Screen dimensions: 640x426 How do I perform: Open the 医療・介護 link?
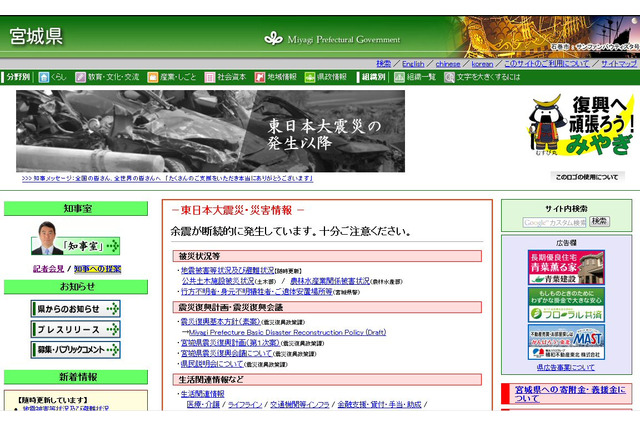203,404
